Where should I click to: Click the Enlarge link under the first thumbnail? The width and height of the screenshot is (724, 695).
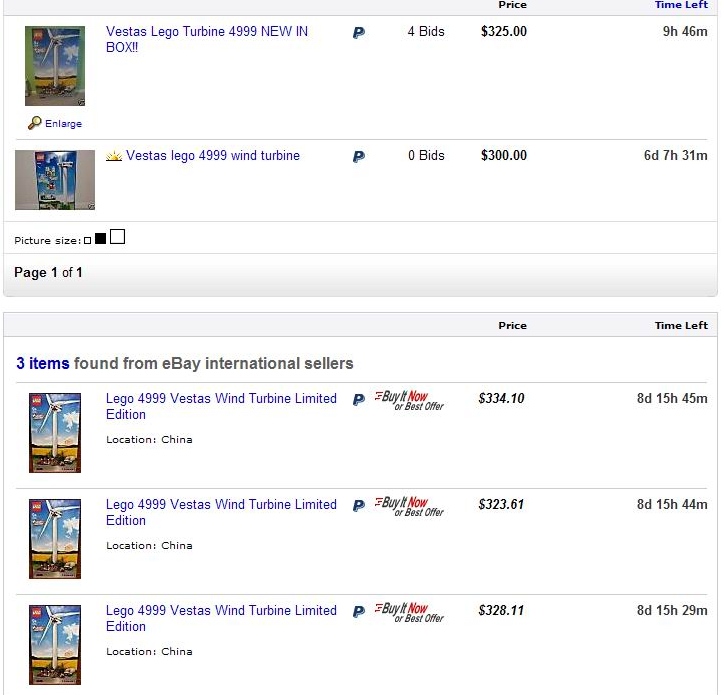point(63,124)
